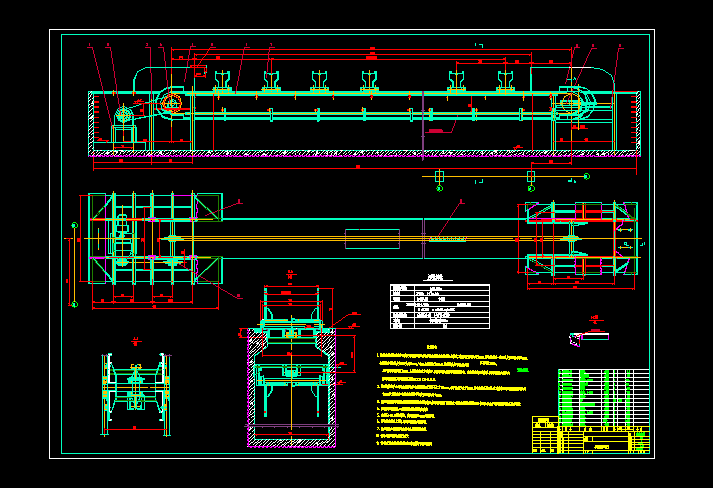Select the rectangular outline at the plan view center
Image resolution: width=713 pixels, height=488 pixels.
[x=372, y=239]
